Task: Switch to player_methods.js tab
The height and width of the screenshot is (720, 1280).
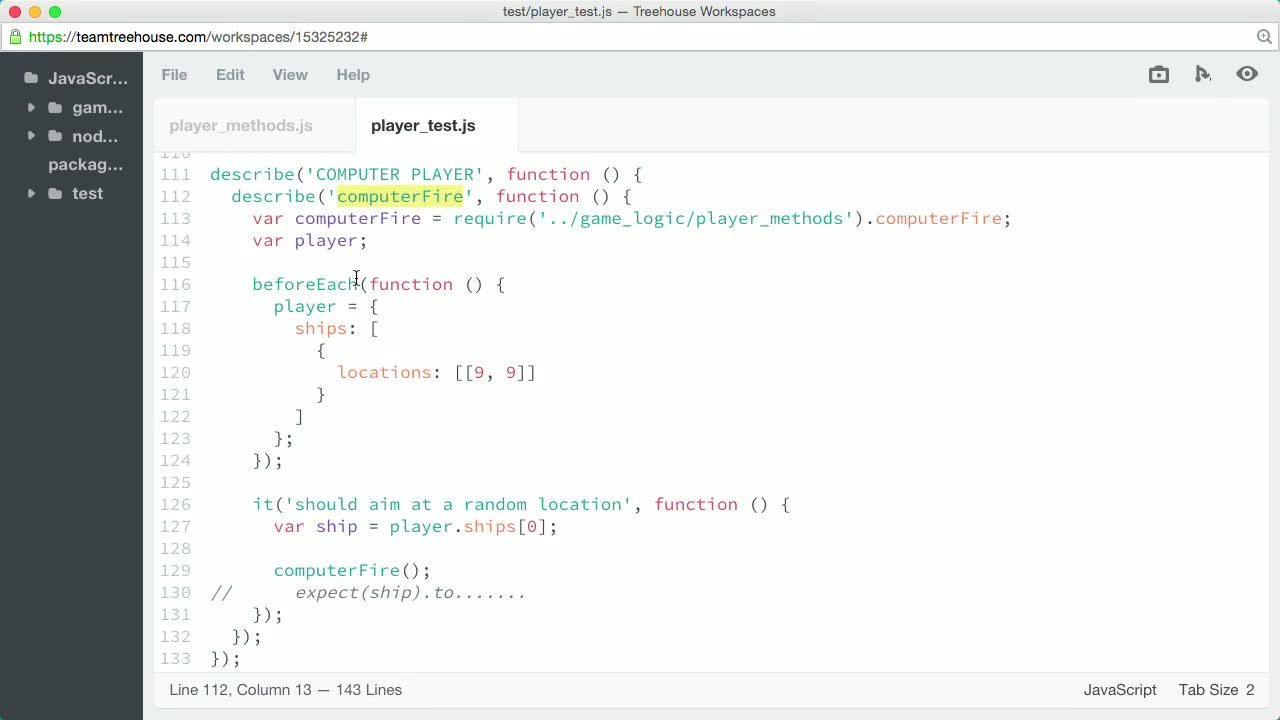Action: 241,126
